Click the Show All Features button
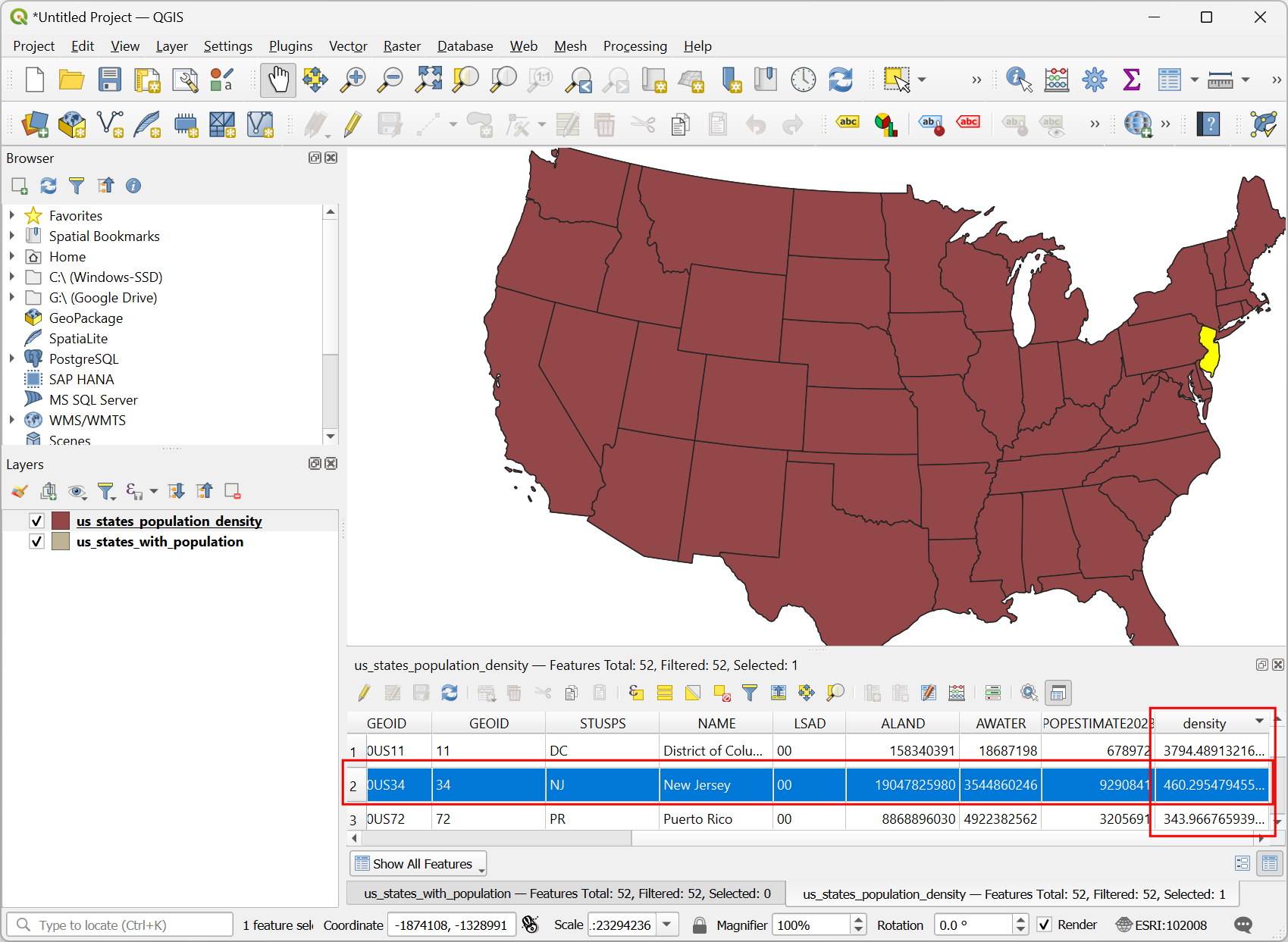This screenshot has width=1288, height=942. (x=418, y=864)
